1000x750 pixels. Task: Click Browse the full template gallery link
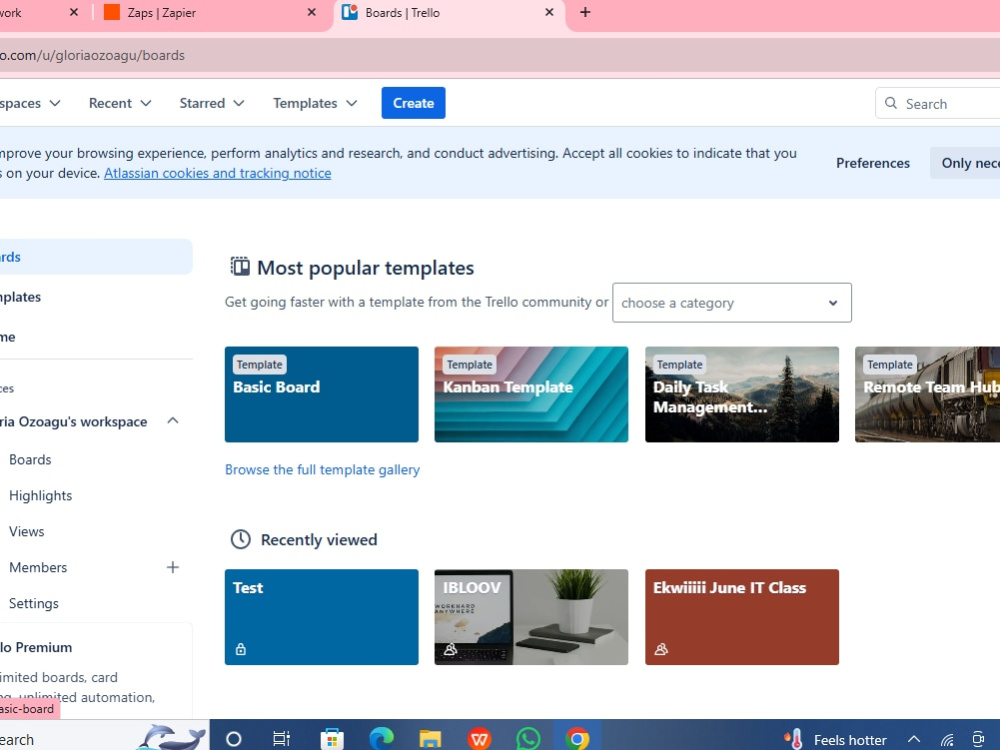point(322,469)
